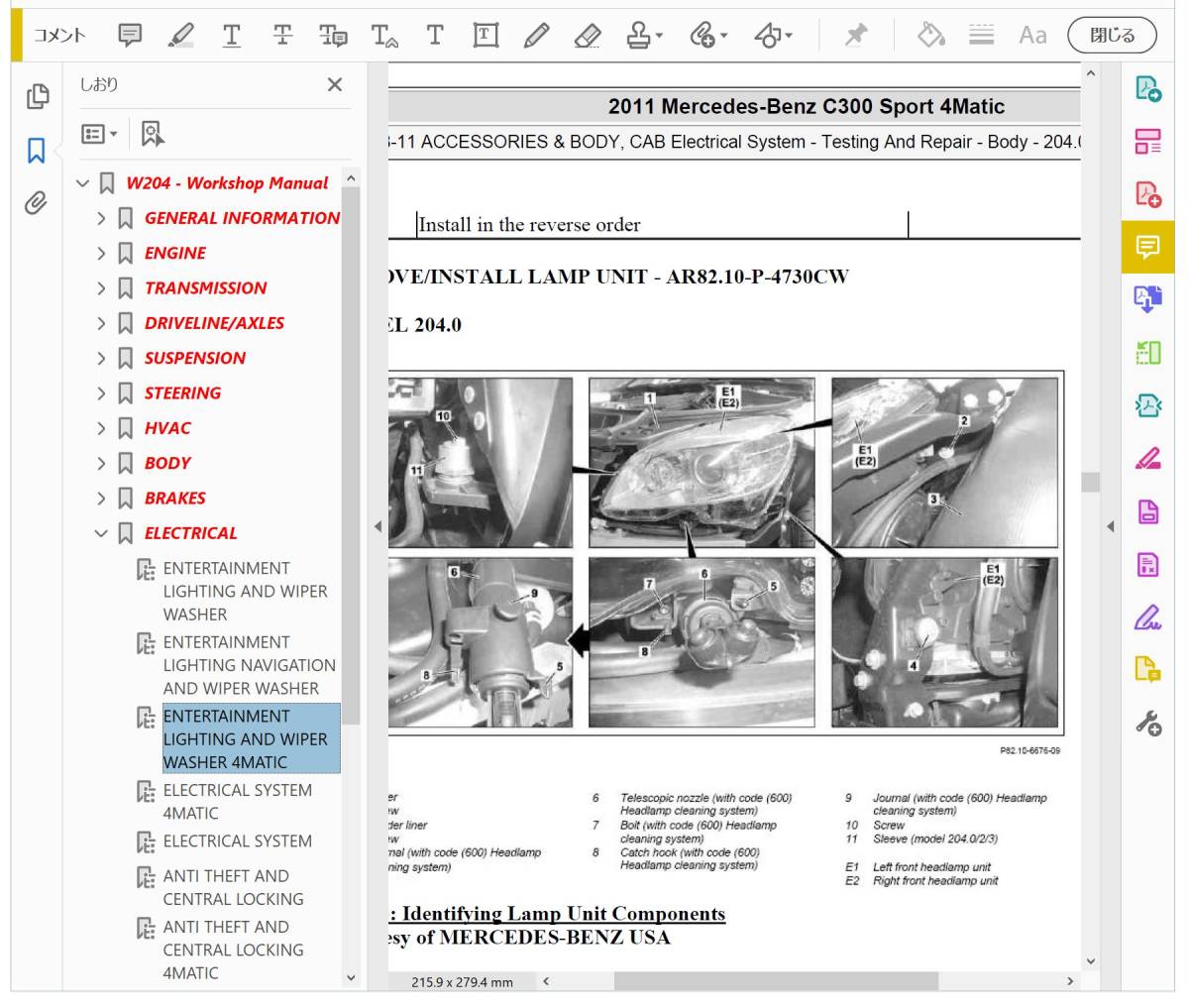
Task: Expand the BRAKES bookmark
Action: click(101, 499)
